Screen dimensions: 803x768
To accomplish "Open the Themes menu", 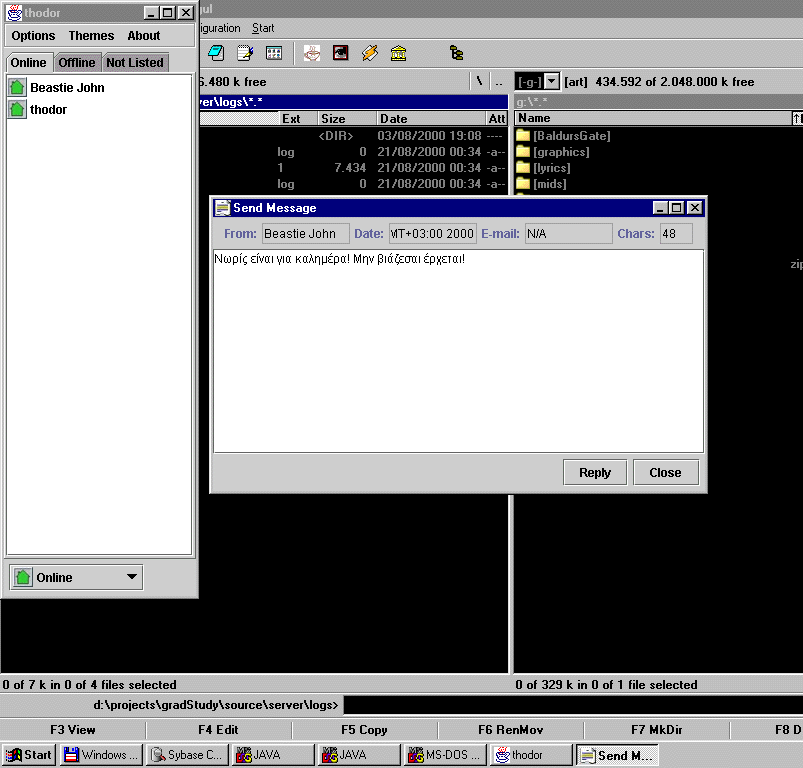I will point(91,36).
